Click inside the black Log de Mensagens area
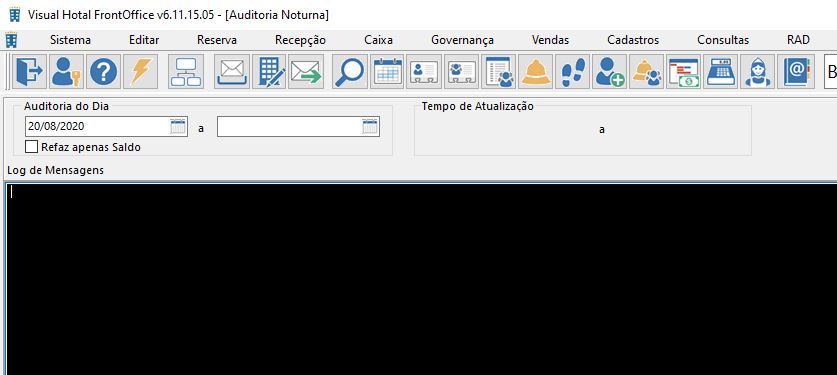Screen dimensions: 837x375 coord(422,279)
